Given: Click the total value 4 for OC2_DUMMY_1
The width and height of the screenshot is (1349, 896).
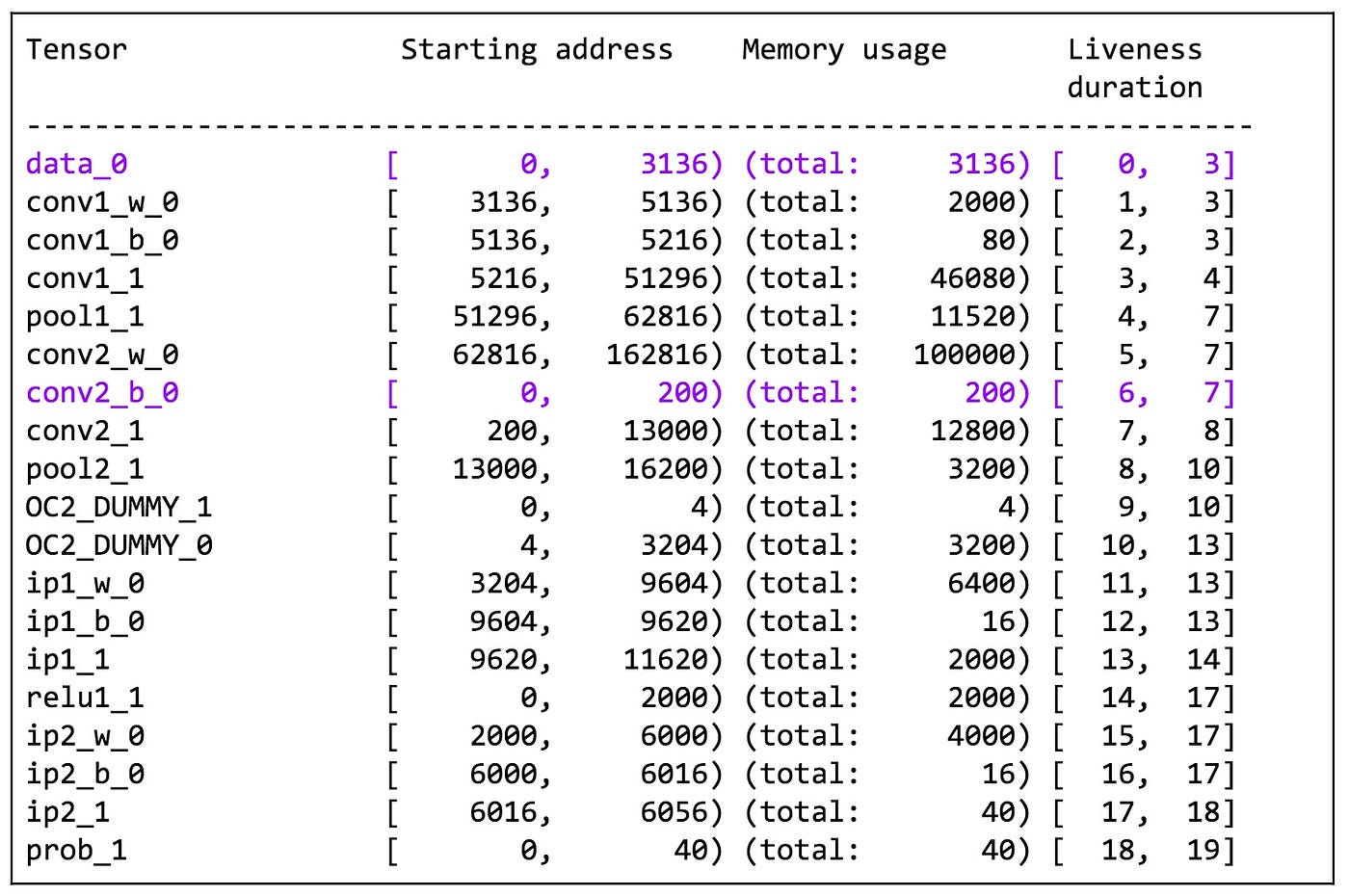Looking at the screenshot, I should coord(1007,507).
